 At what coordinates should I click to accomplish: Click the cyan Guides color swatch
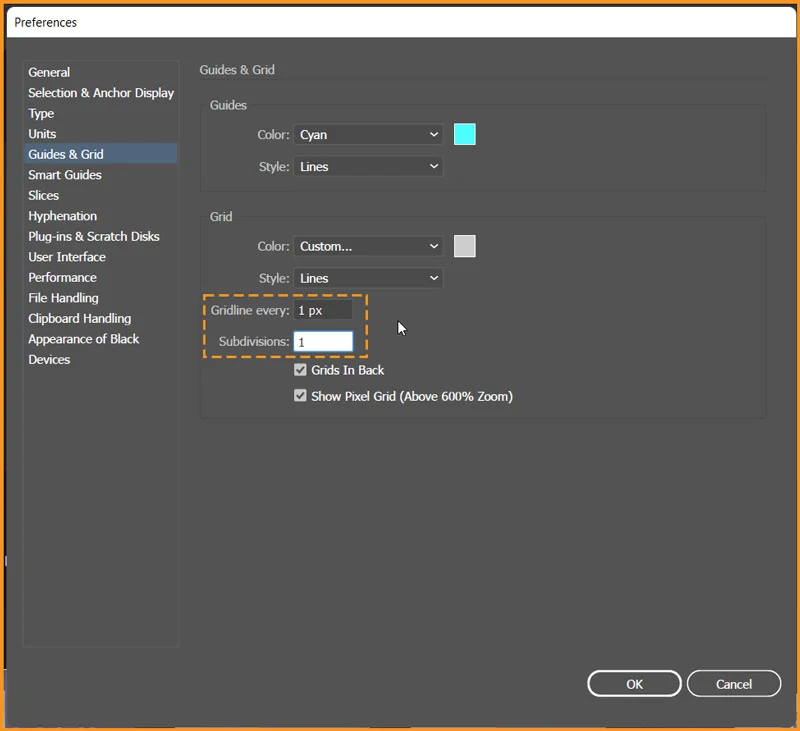[464, 135]
